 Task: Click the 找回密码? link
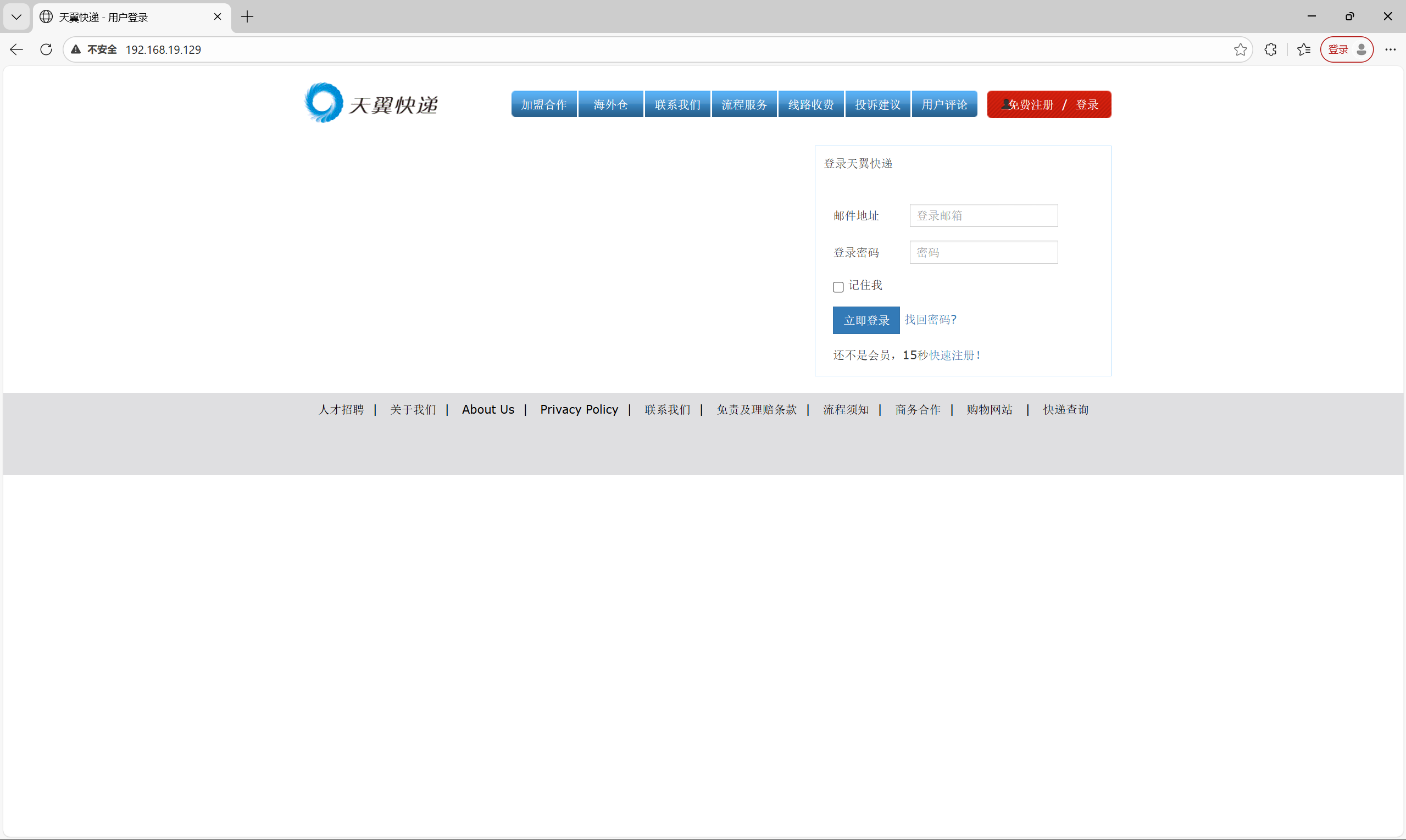(930, 320)
